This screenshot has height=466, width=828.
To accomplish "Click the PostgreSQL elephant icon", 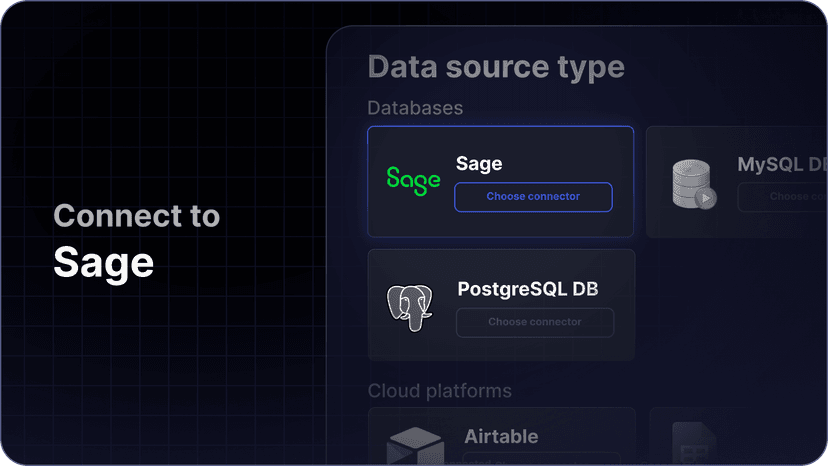I will click(x=410, y=308).
